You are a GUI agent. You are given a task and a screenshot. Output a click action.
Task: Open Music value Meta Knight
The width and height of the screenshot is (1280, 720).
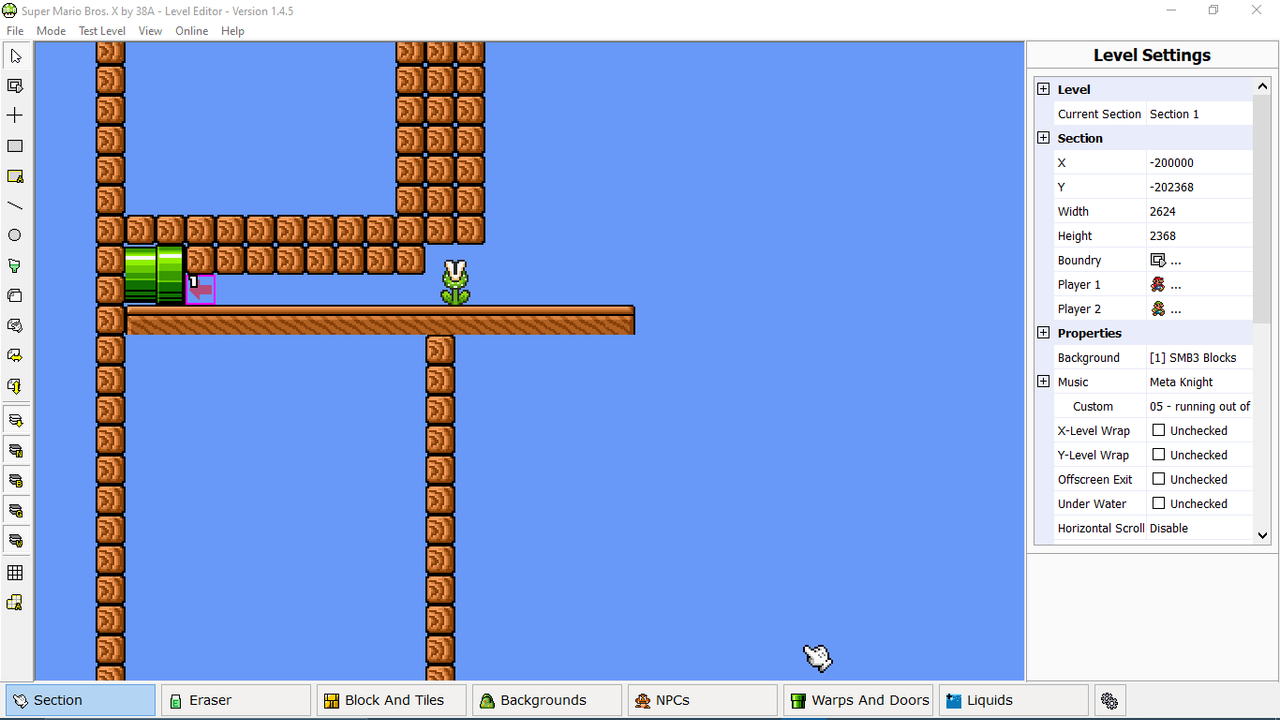point(1199,382)
